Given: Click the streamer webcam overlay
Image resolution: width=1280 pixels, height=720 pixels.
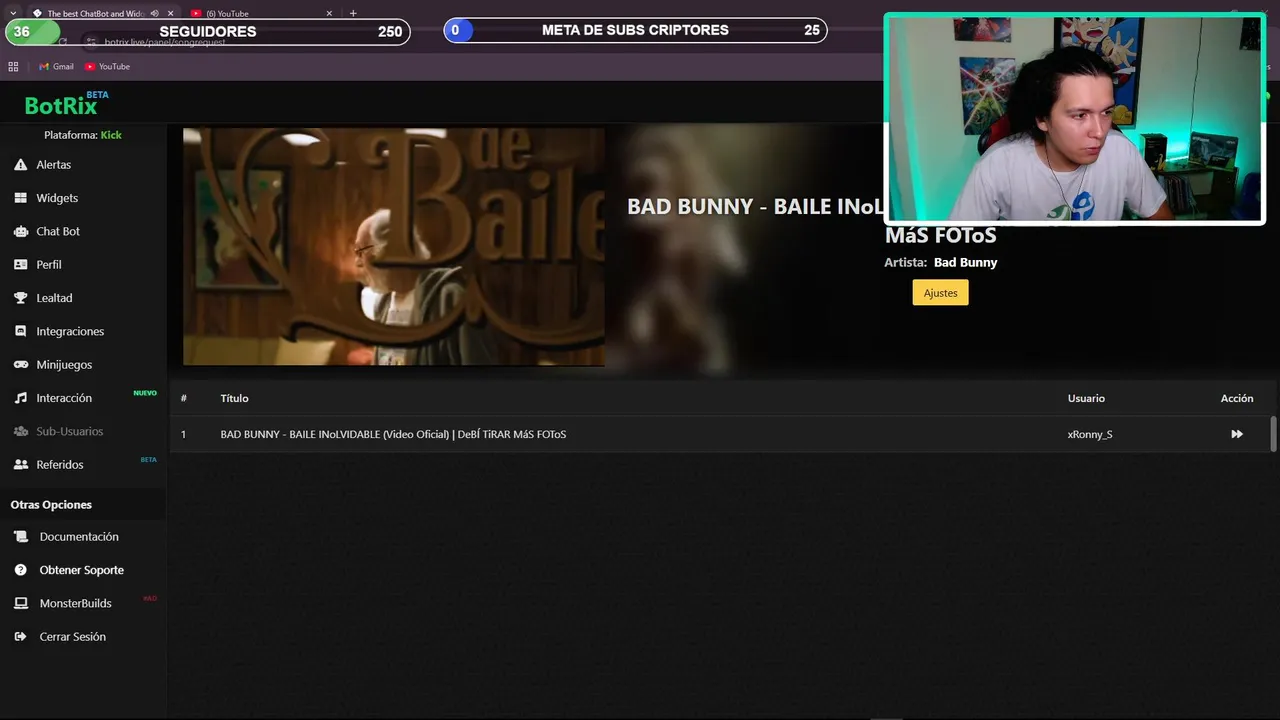Looking at the screenshot, I should point(1075,119).
